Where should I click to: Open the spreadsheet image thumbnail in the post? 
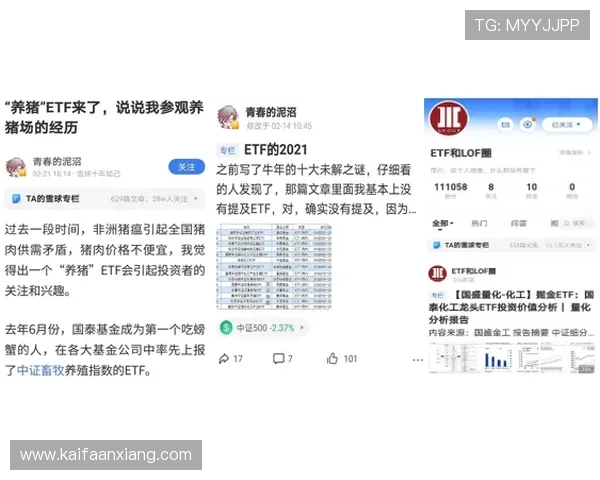click(x=274, y=267)
